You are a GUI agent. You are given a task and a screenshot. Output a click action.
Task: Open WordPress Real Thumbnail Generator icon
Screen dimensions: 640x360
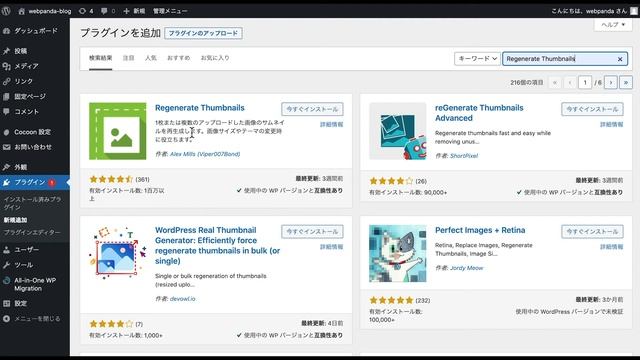(118, 253)
